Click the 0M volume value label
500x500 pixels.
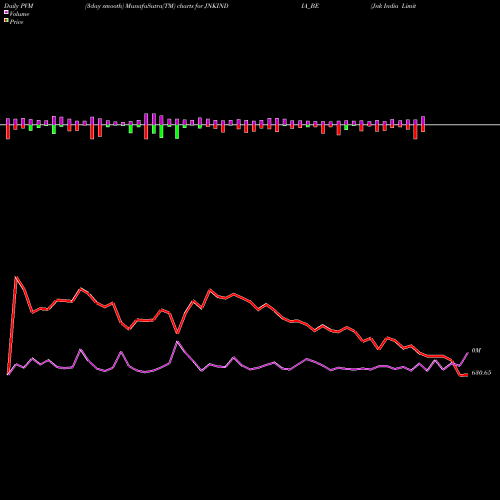click(x=476, y=351)
